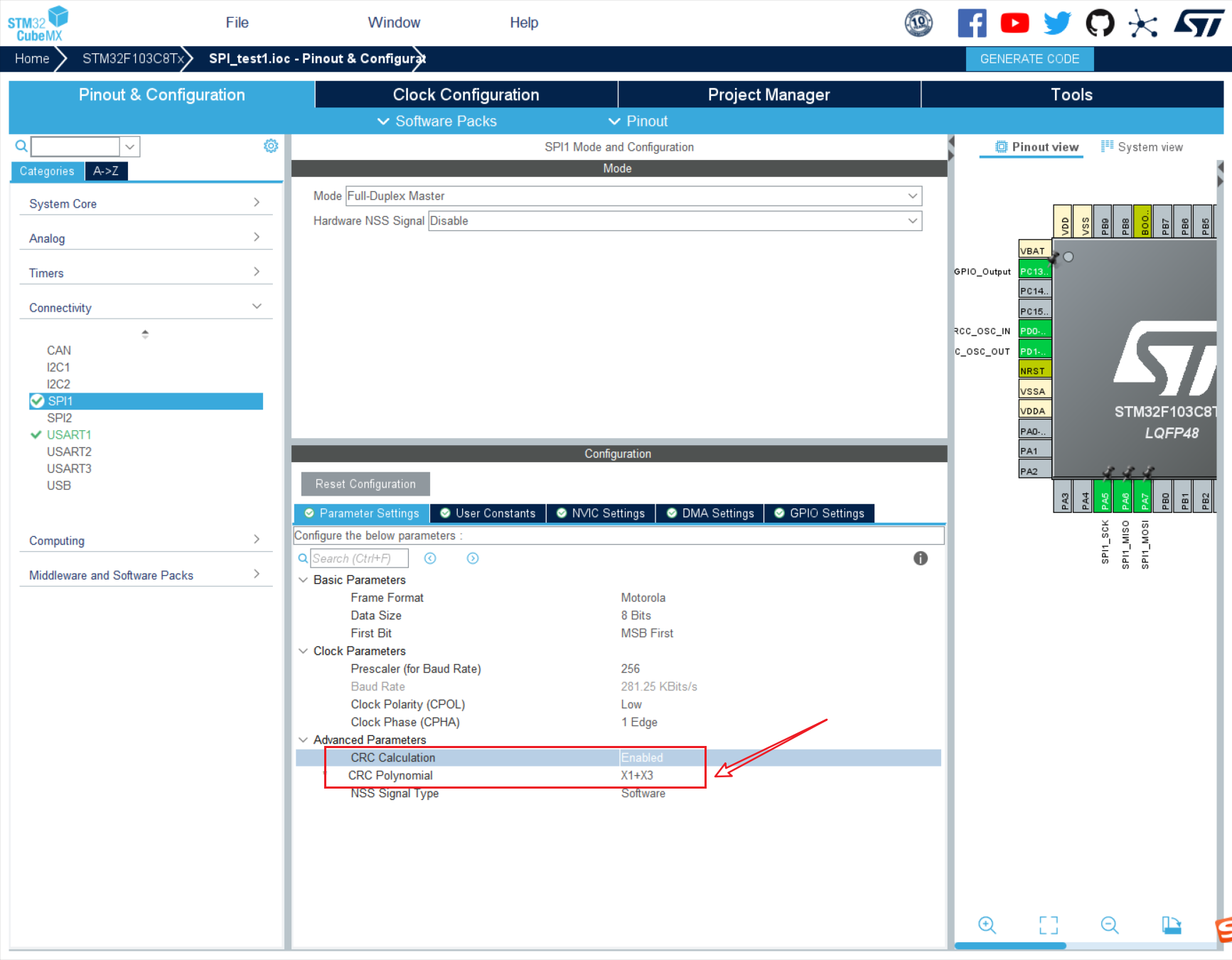Screen dimensions: 1232x960
Task: Click the GENERATE CODE button
Action: 1029,59
